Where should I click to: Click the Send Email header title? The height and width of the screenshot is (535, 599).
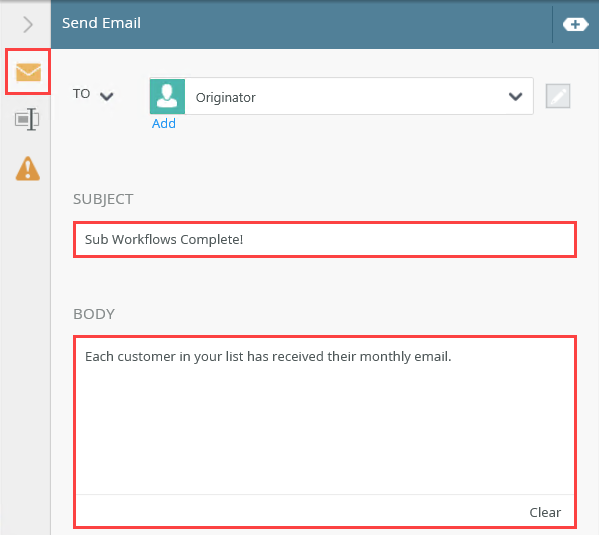coord(101,23)
